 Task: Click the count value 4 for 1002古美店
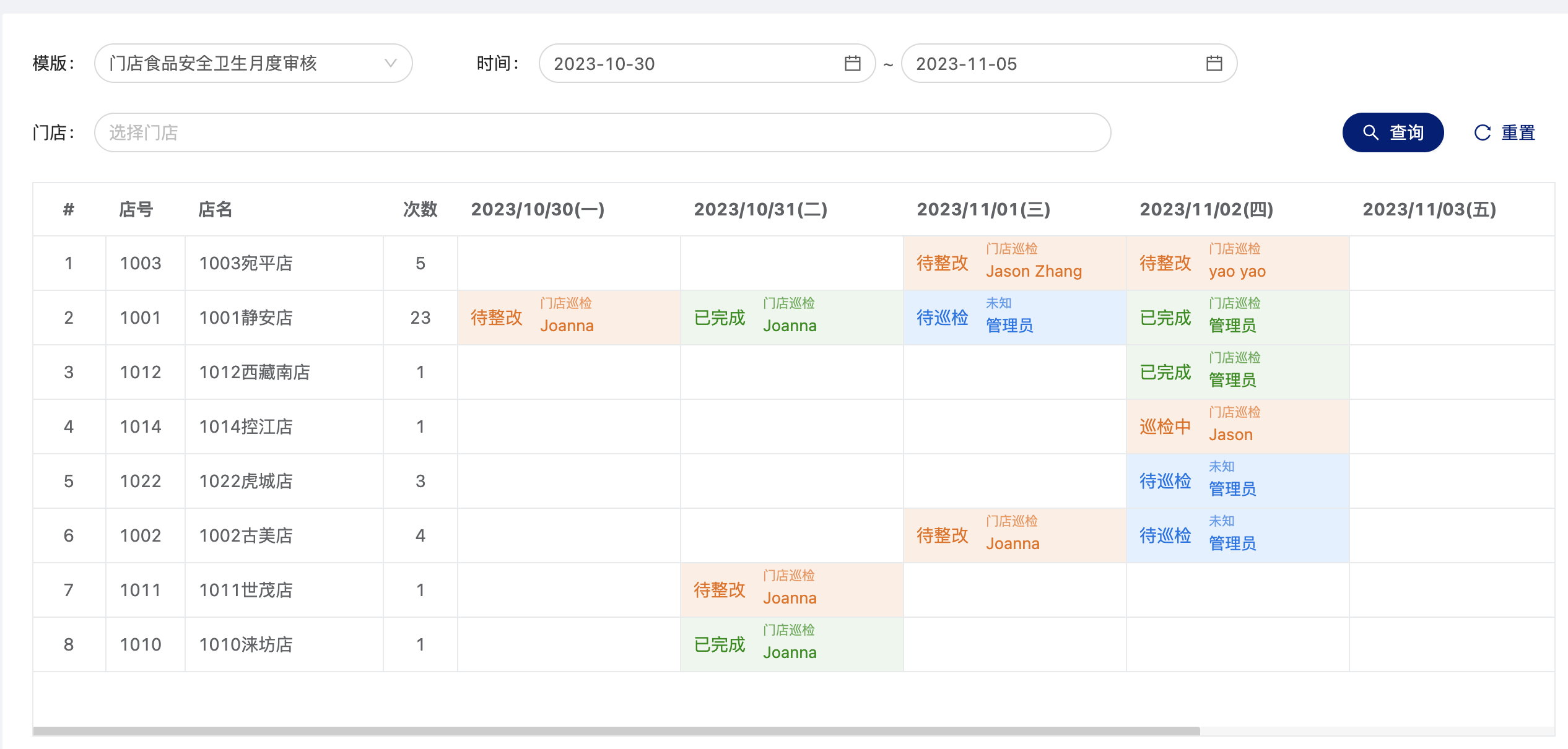tap(420, 535)
